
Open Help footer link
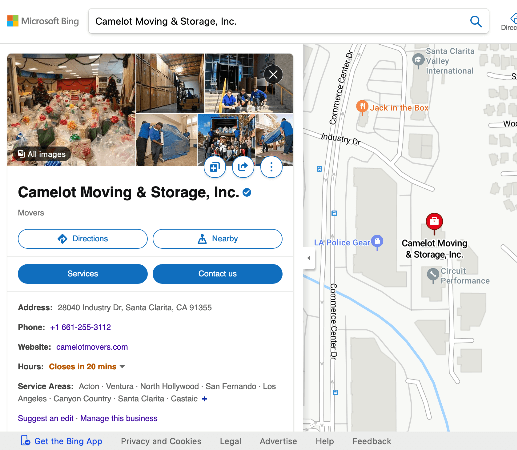point(325,441)
